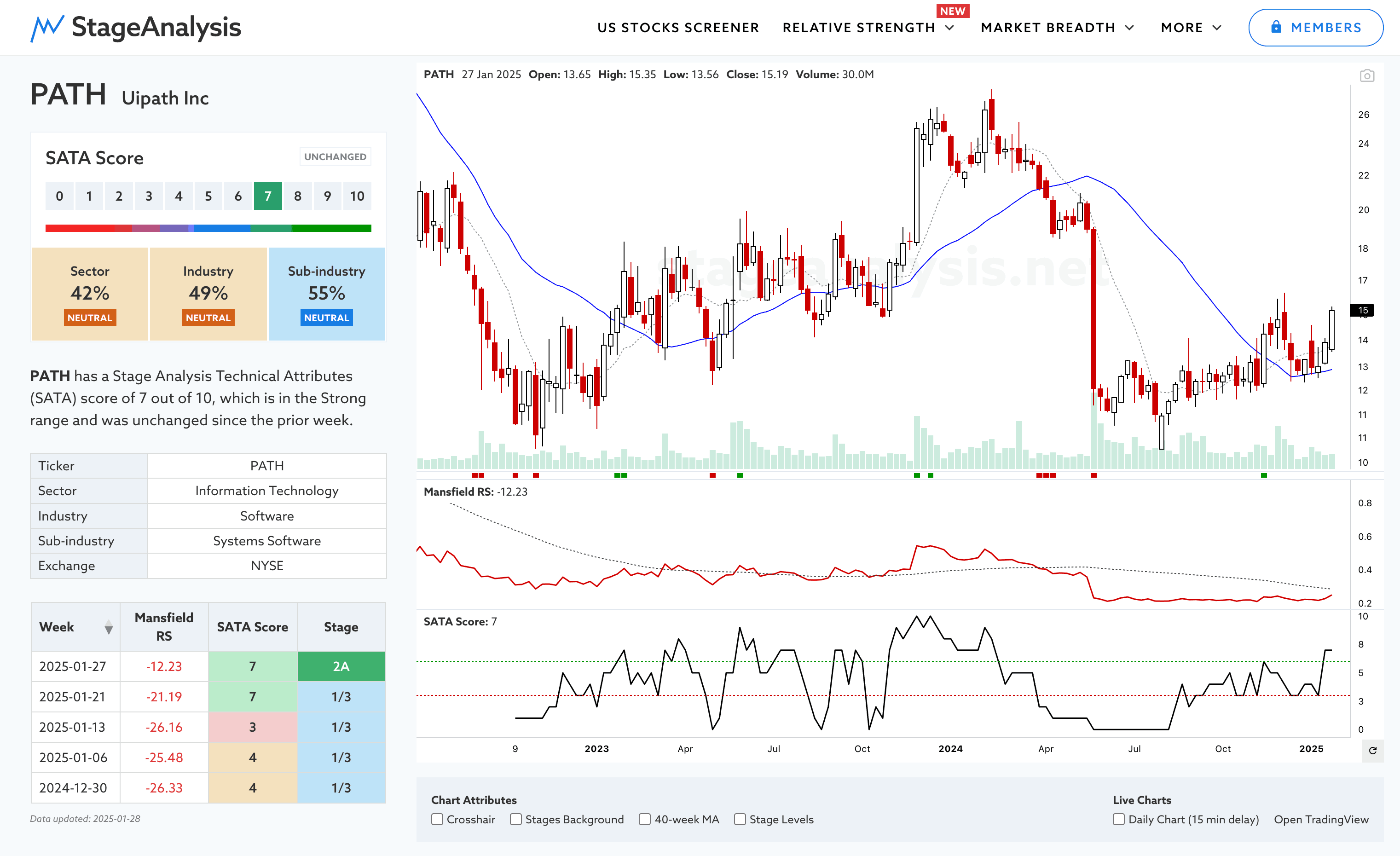This screenshot has width=1400, height=856.
Task: Click the Stage column header
Action: point(341,626)
